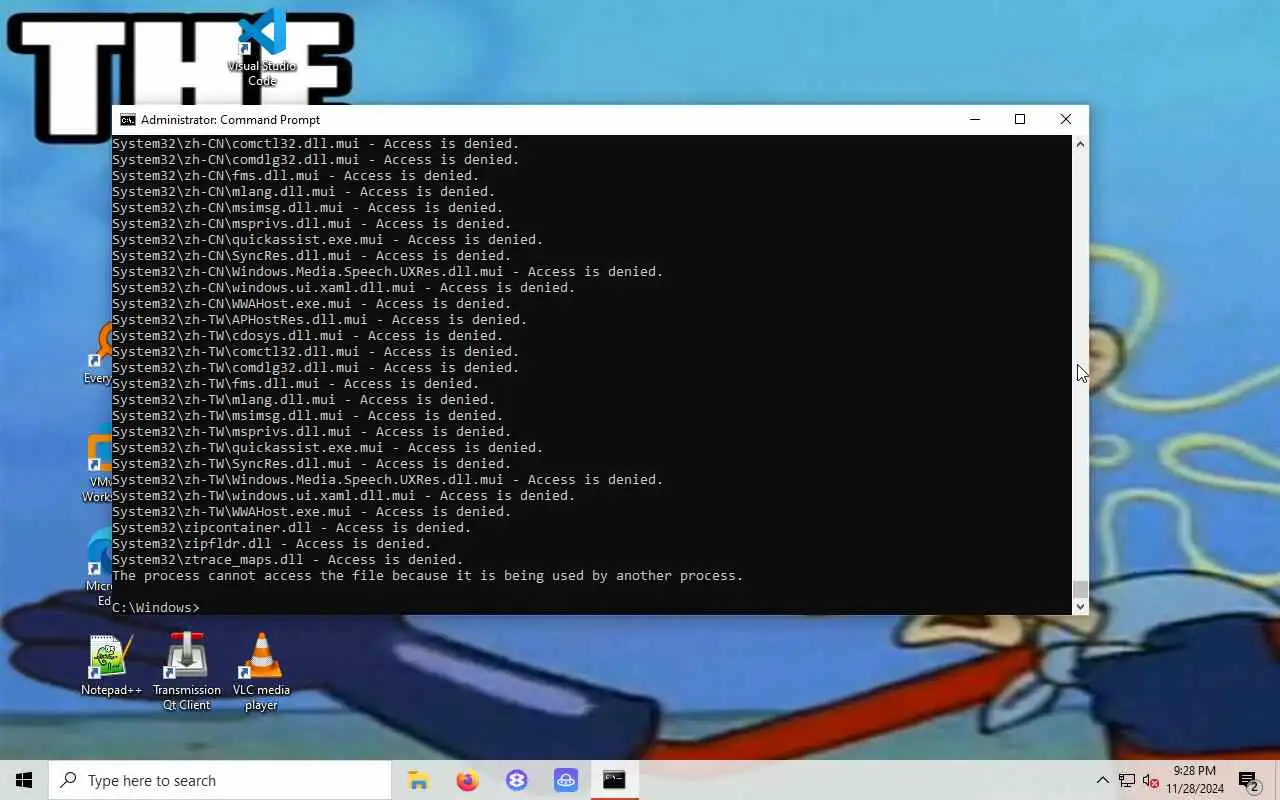The width and height of the screenshot is (1280, 800).
Task: Click the zh-TW\APHostRes.dll.mui line
Action: [x=320, y=320]
